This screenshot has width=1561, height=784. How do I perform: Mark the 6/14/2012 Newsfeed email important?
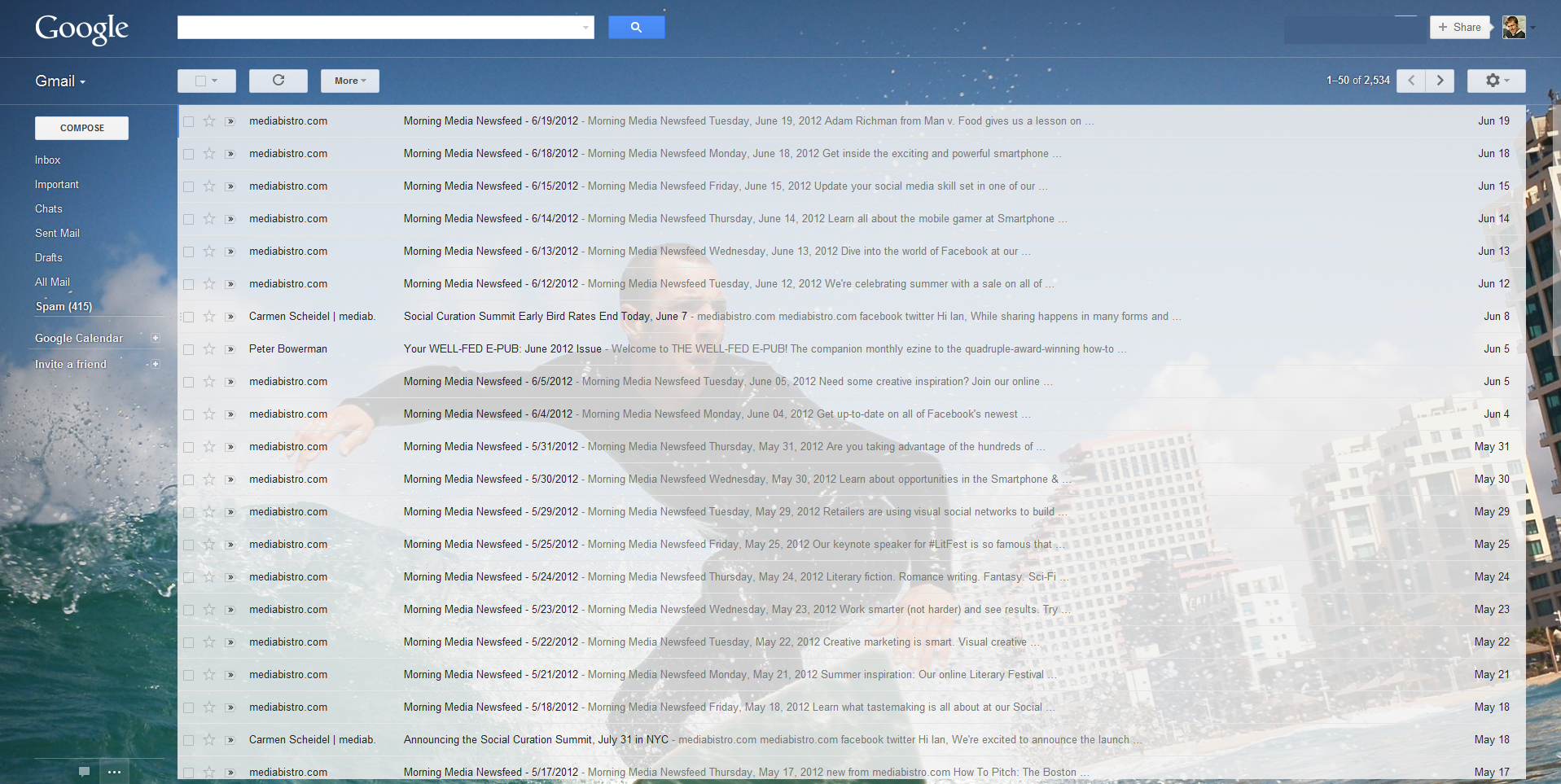230,219
